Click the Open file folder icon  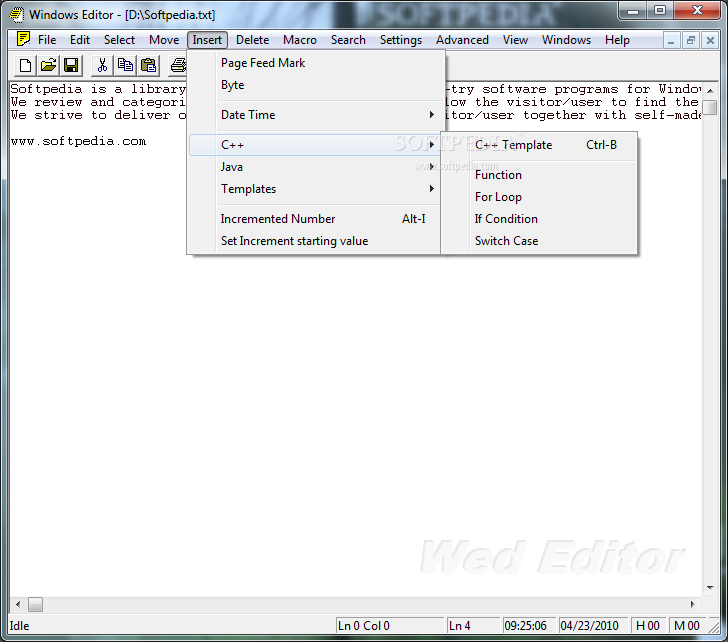[48, 65]
